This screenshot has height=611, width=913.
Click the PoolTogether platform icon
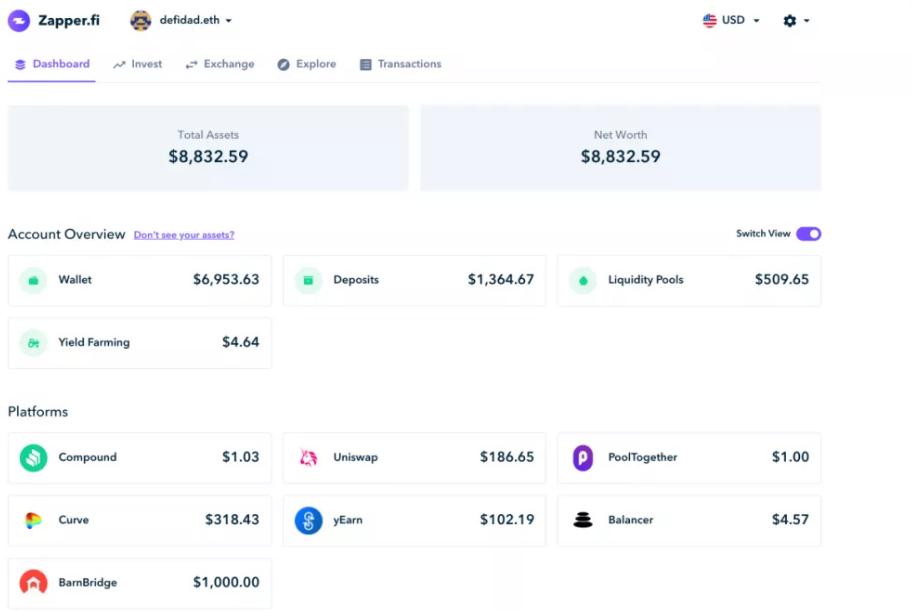point(583,458)
